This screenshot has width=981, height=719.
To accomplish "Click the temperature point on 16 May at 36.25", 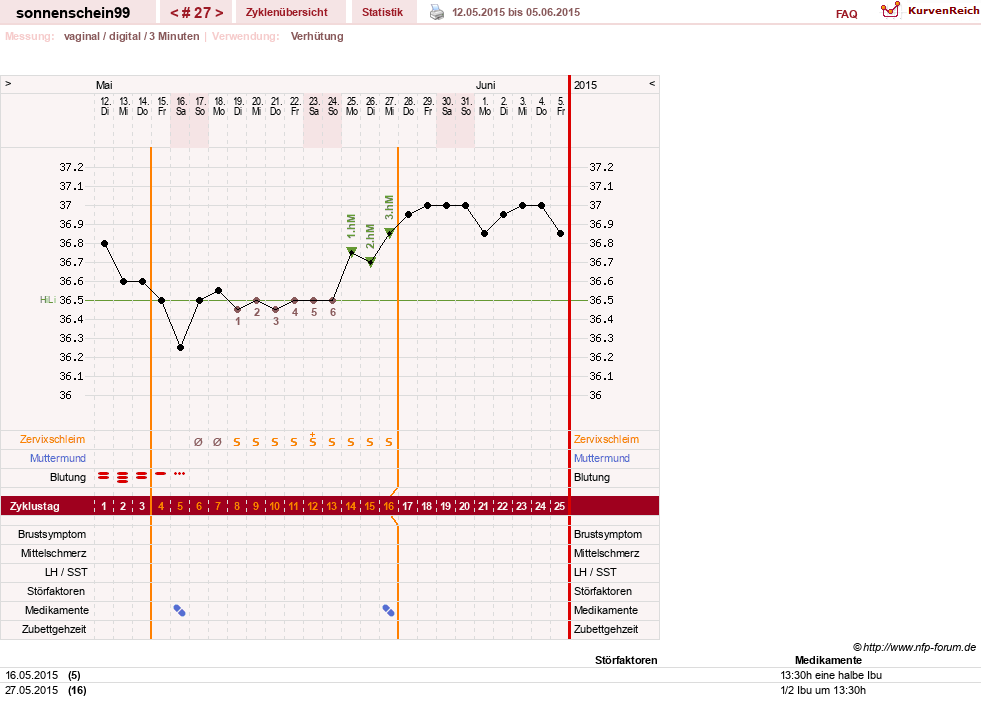I will [180, 347].
